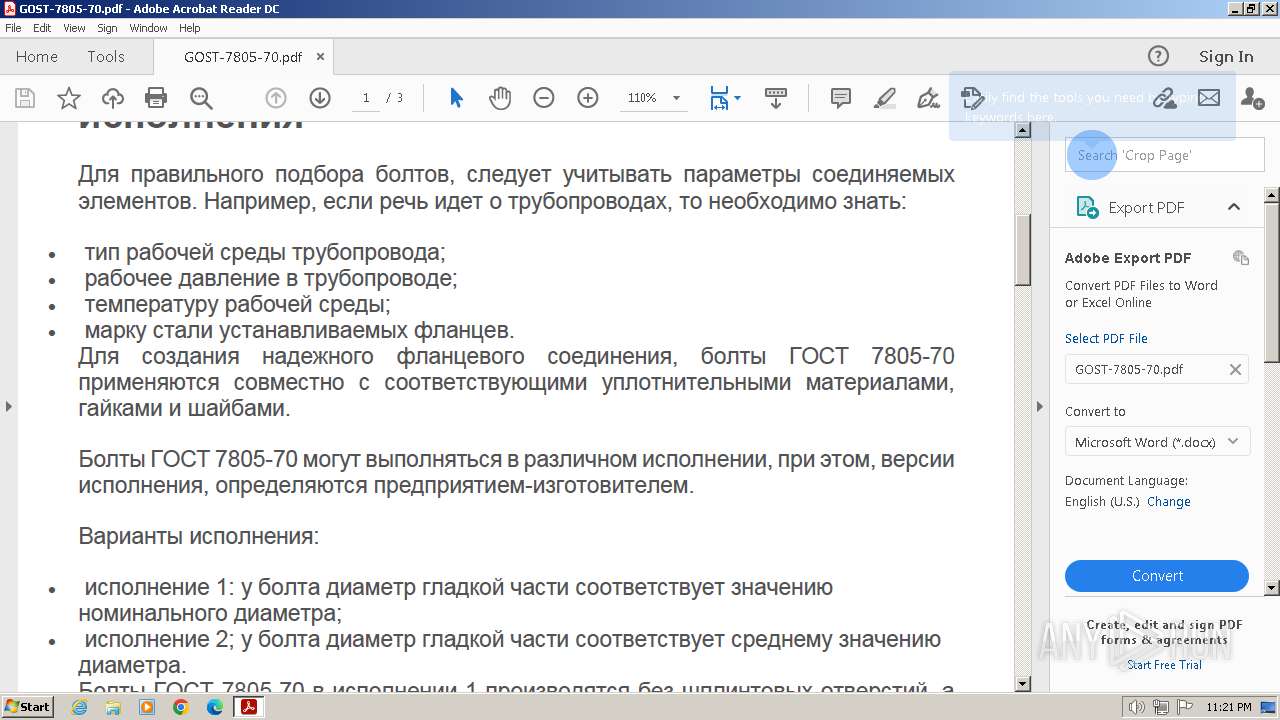Go to previous page arrow

pyautogui.click(x=276, y=98)
